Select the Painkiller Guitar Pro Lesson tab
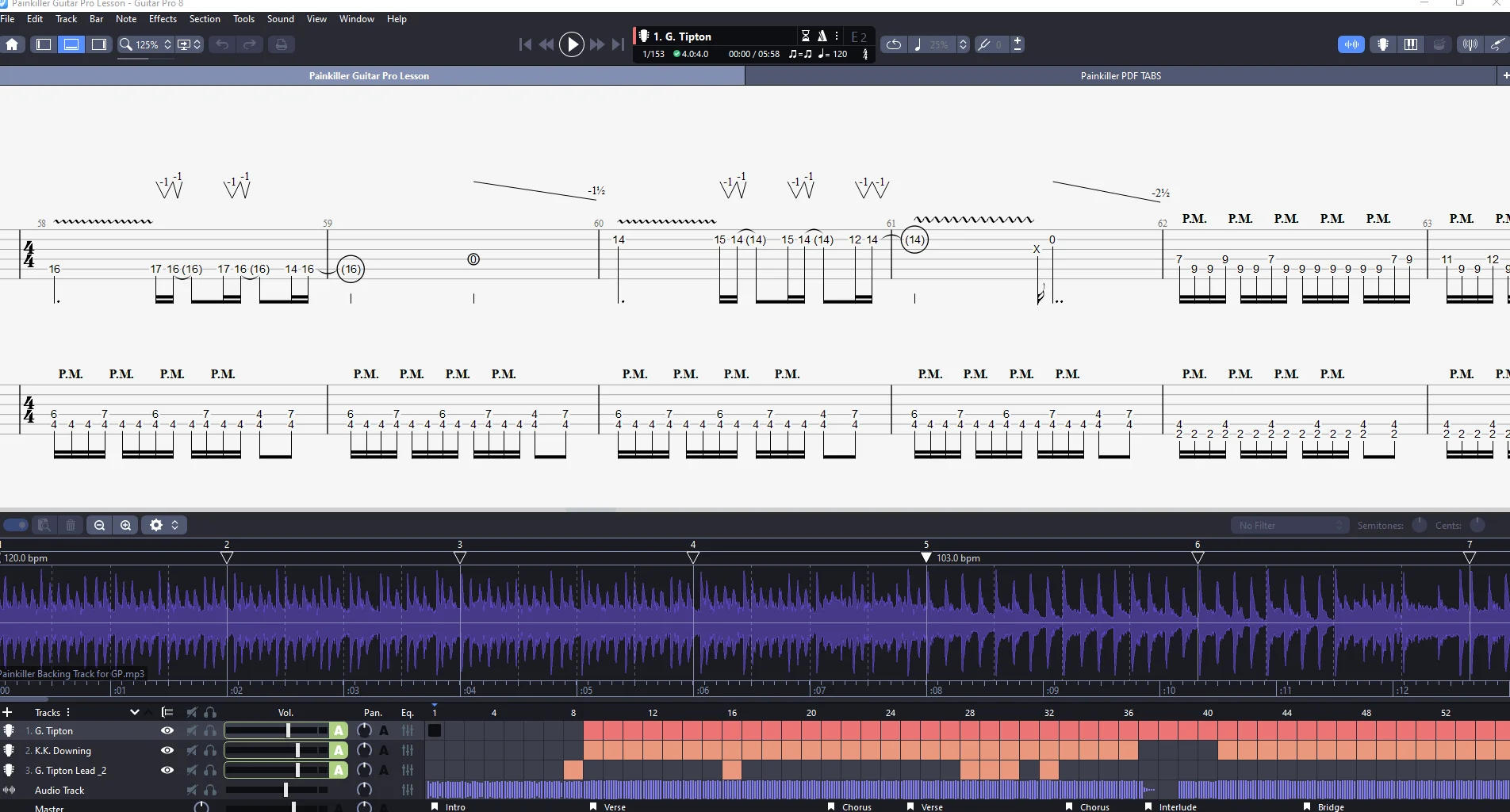Viewport: 1510px width, 812px height. (x=370, y=76)
